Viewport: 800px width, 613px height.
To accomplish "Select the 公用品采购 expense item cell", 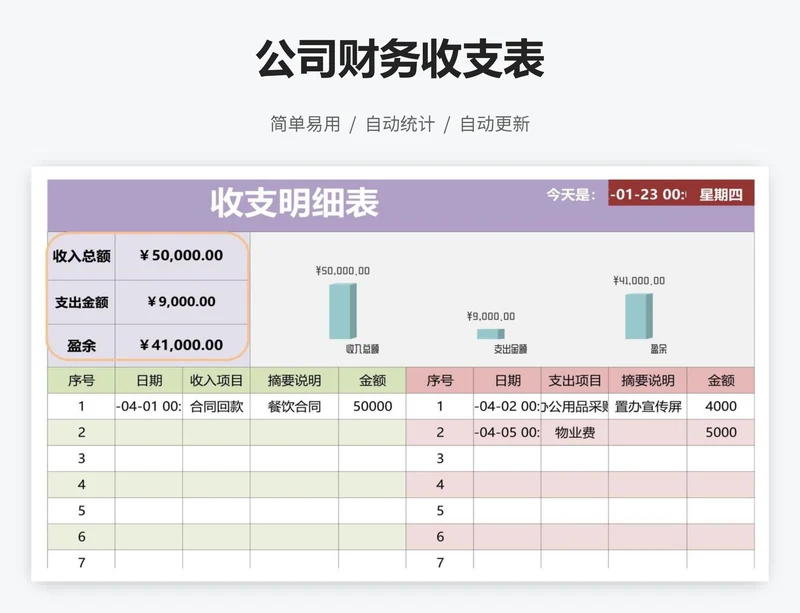I will click(575, 406).
